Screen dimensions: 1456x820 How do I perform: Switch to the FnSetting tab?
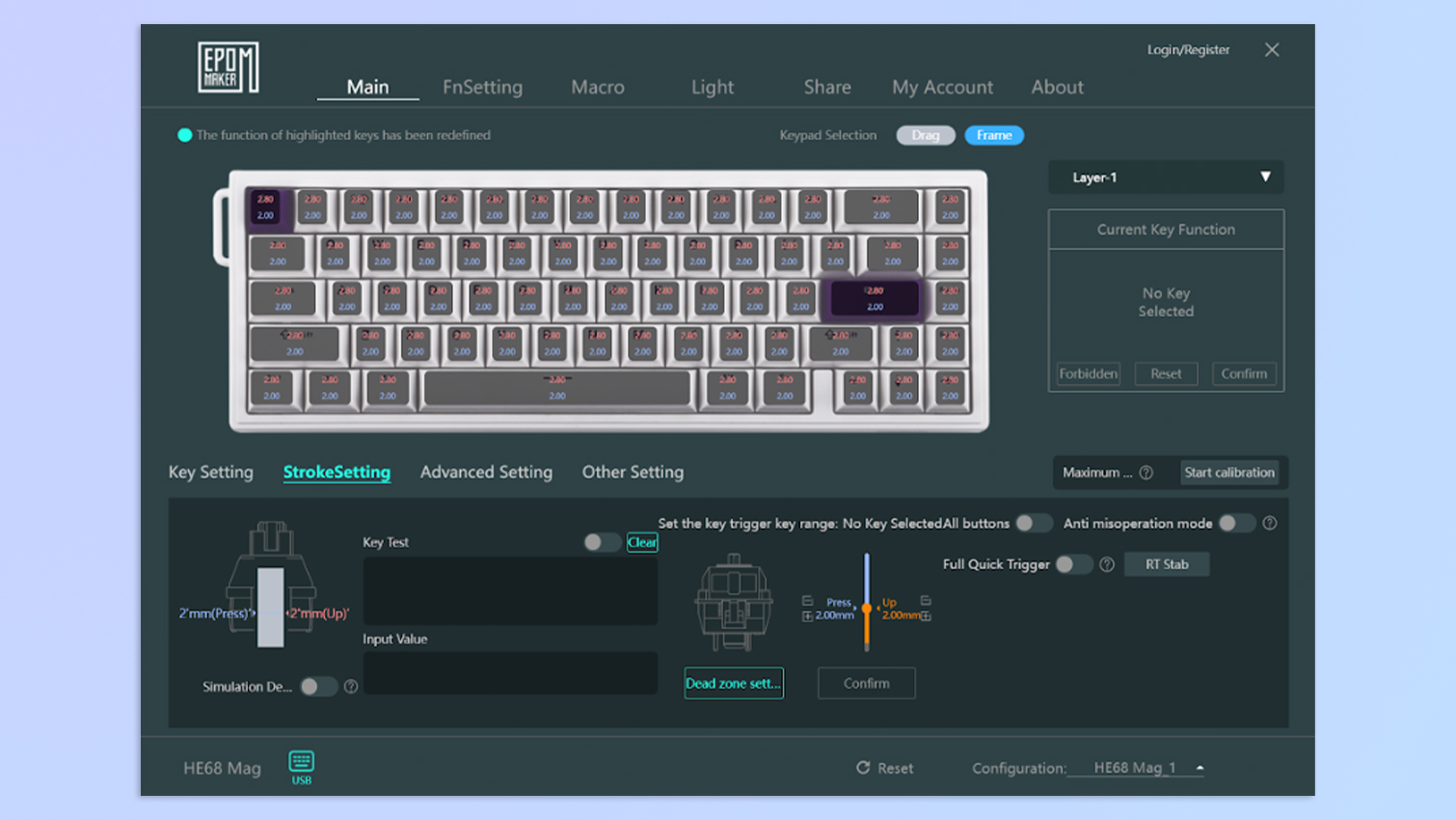[482, 87]
